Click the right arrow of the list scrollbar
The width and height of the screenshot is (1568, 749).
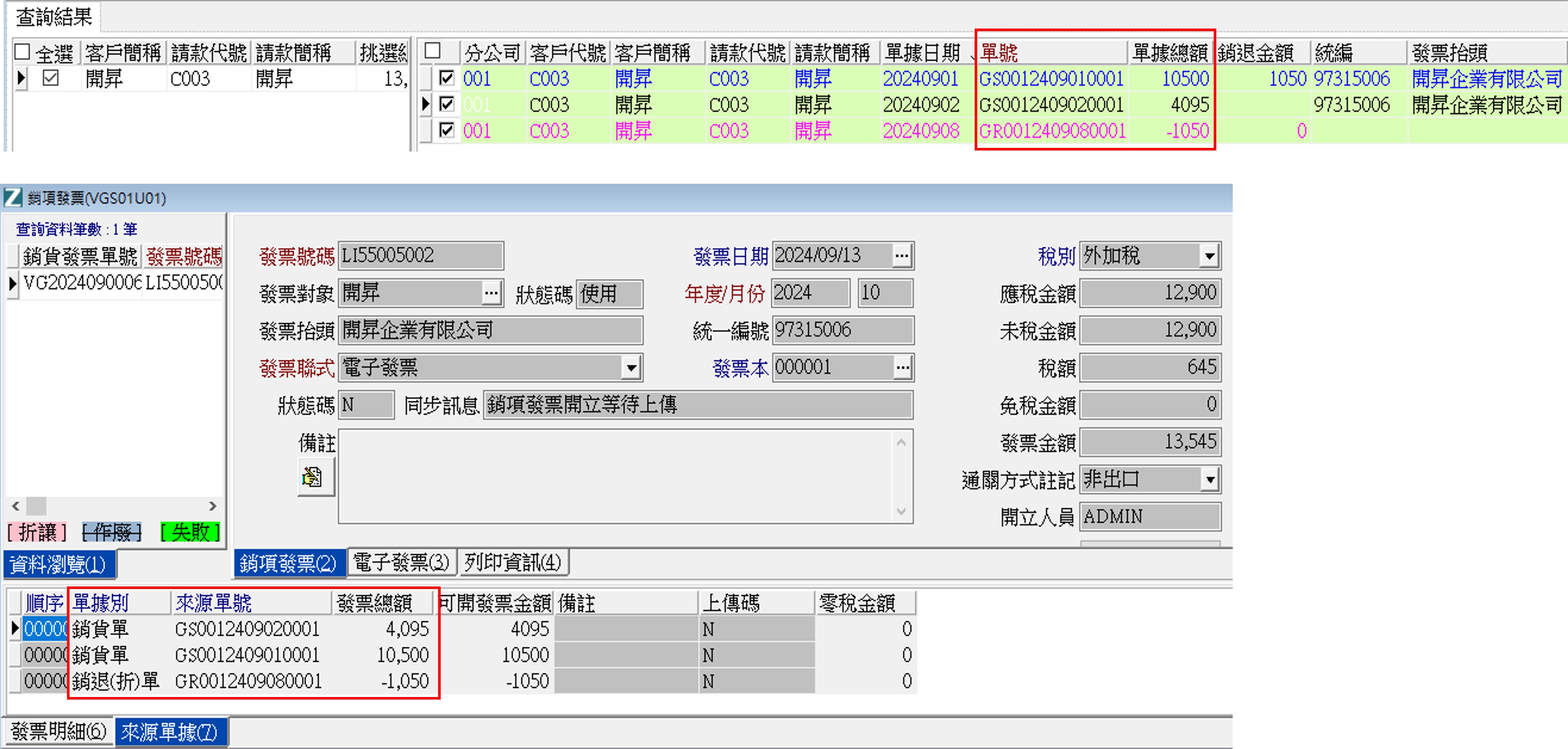(x=212, y=506)
